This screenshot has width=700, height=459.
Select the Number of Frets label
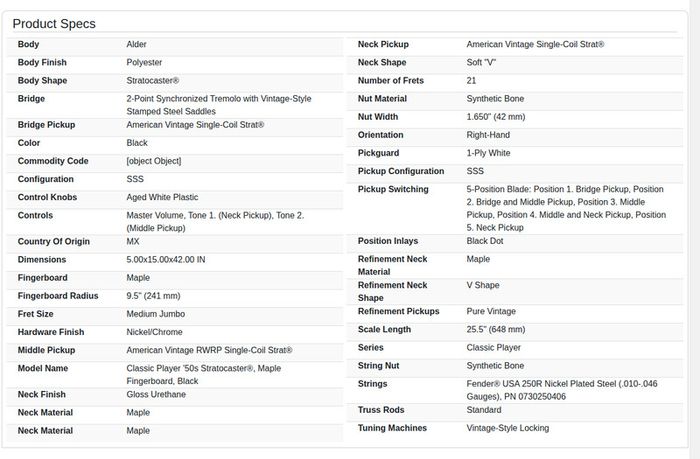(391, 81)
